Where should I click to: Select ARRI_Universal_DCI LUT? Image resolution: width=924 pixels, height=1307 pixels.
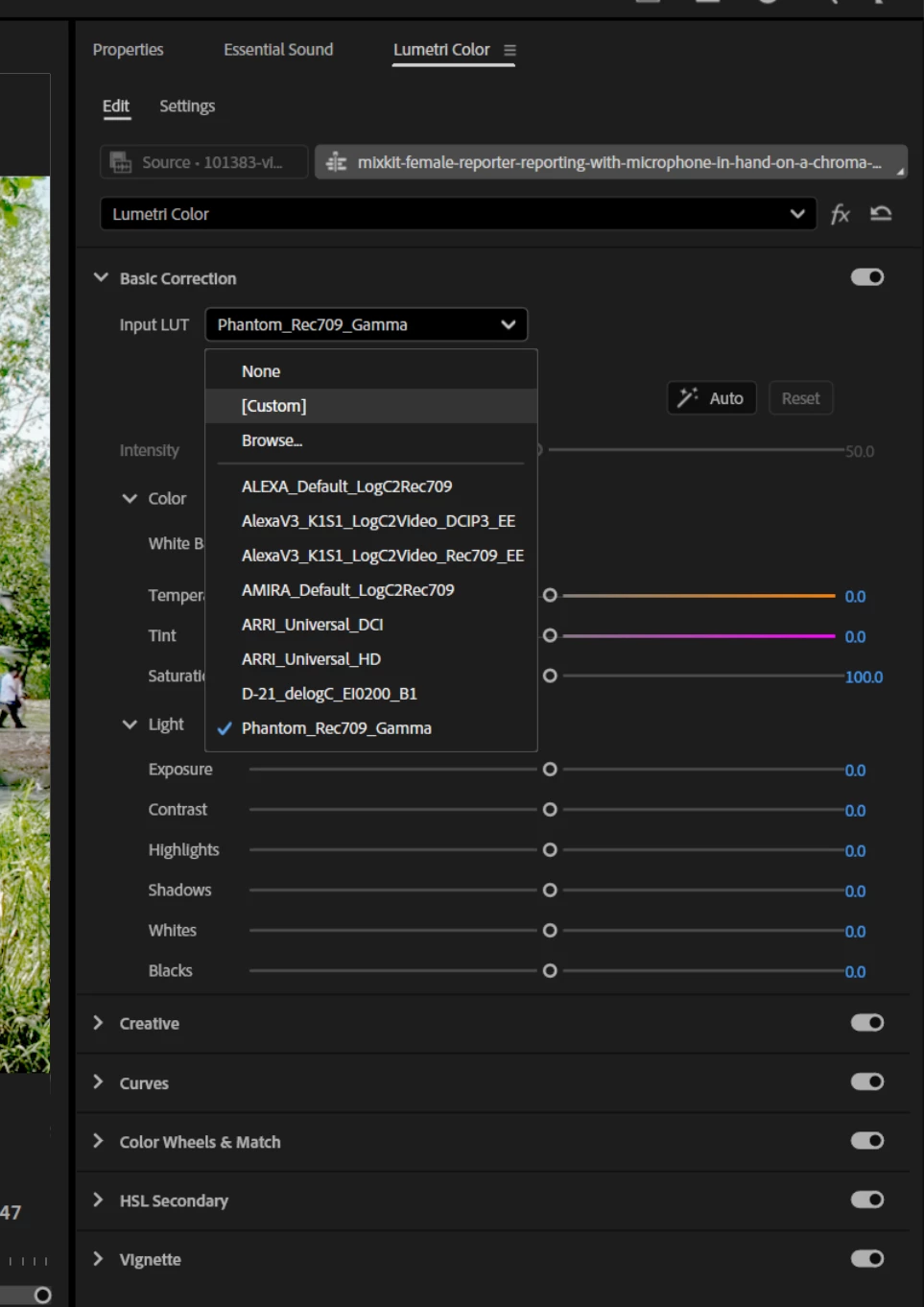point(371,625)
